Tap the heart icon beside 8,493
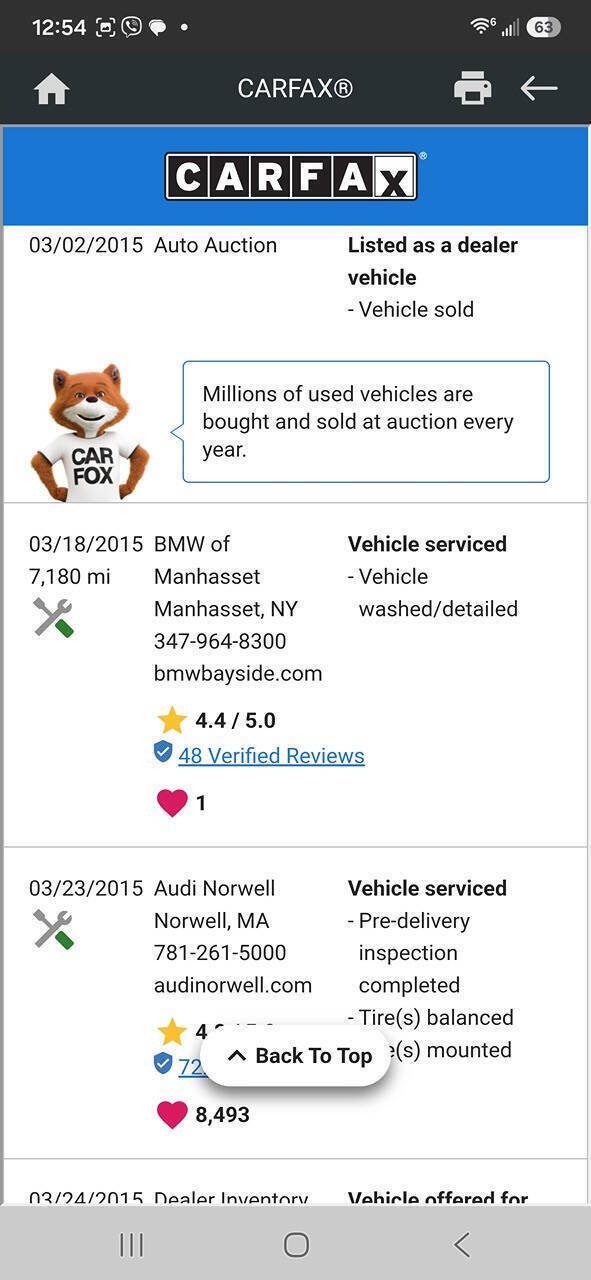This screenshot has width=591, height=1280. (x=172, y=1114)
